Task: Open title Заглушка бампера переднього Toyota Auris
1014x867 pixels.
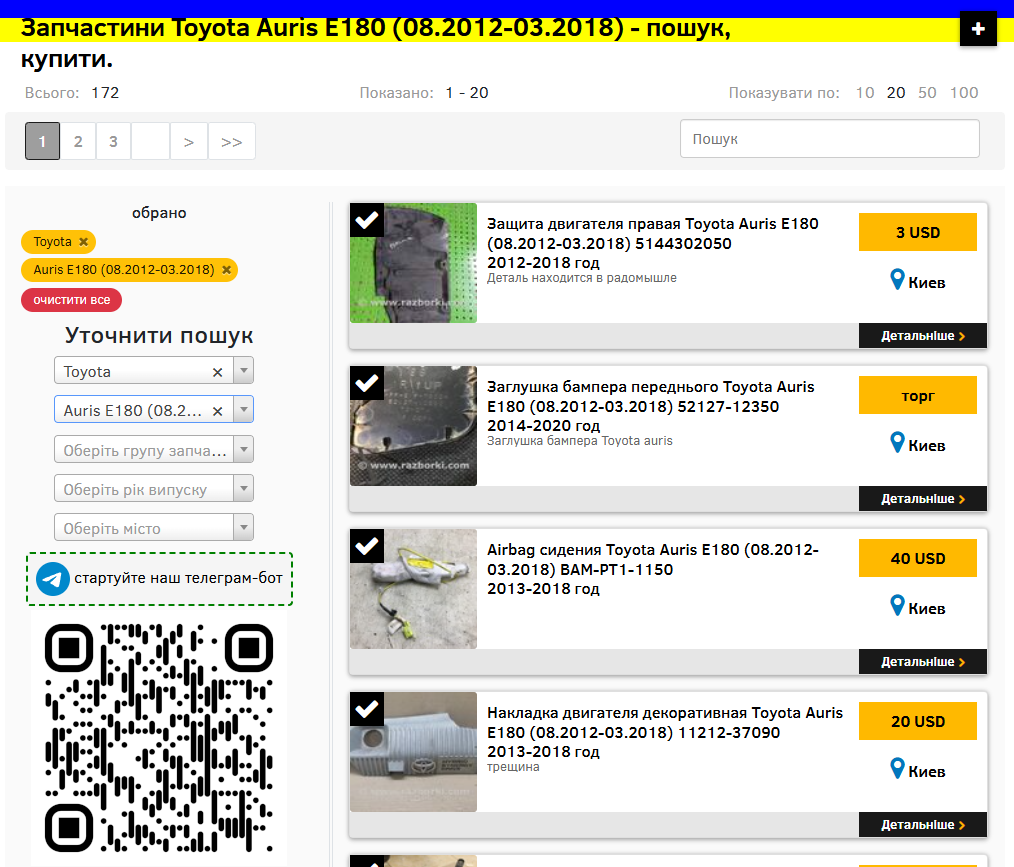Action: (651, 406)
